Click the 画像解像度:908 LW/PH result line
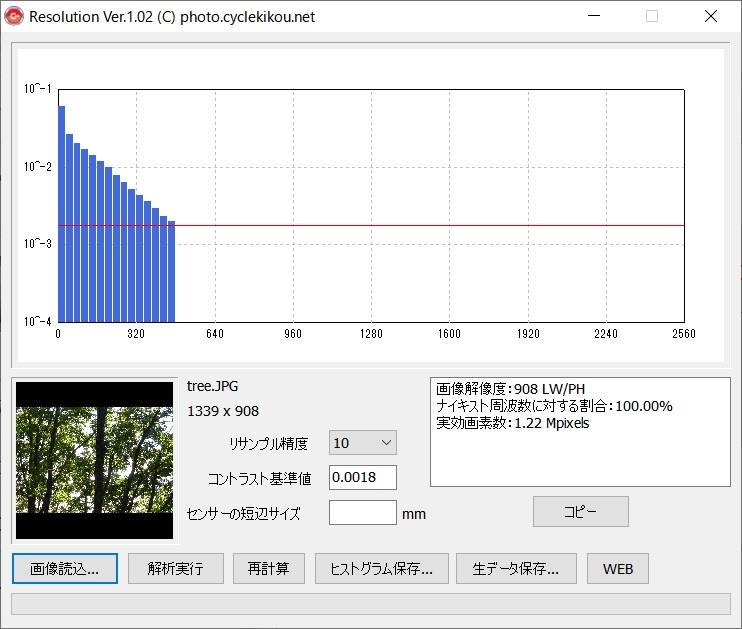Screen dimensions: 742x629 510,389
